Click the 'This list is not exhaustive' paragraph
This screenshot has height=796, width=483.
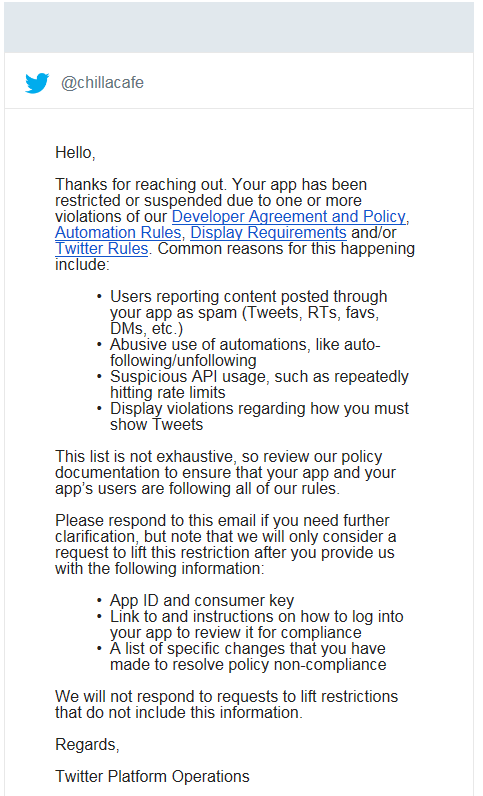225,472
